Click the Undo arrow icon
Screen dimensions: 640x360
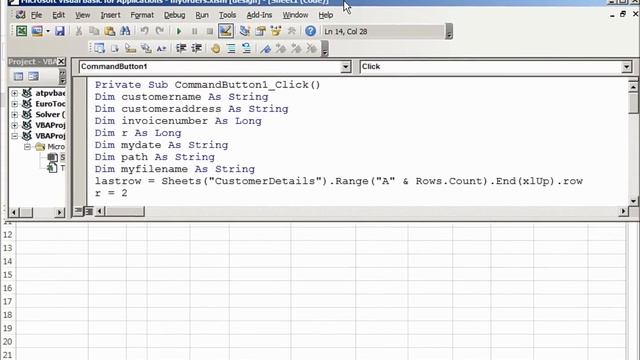pyautogui.click(x=144, y=31)
